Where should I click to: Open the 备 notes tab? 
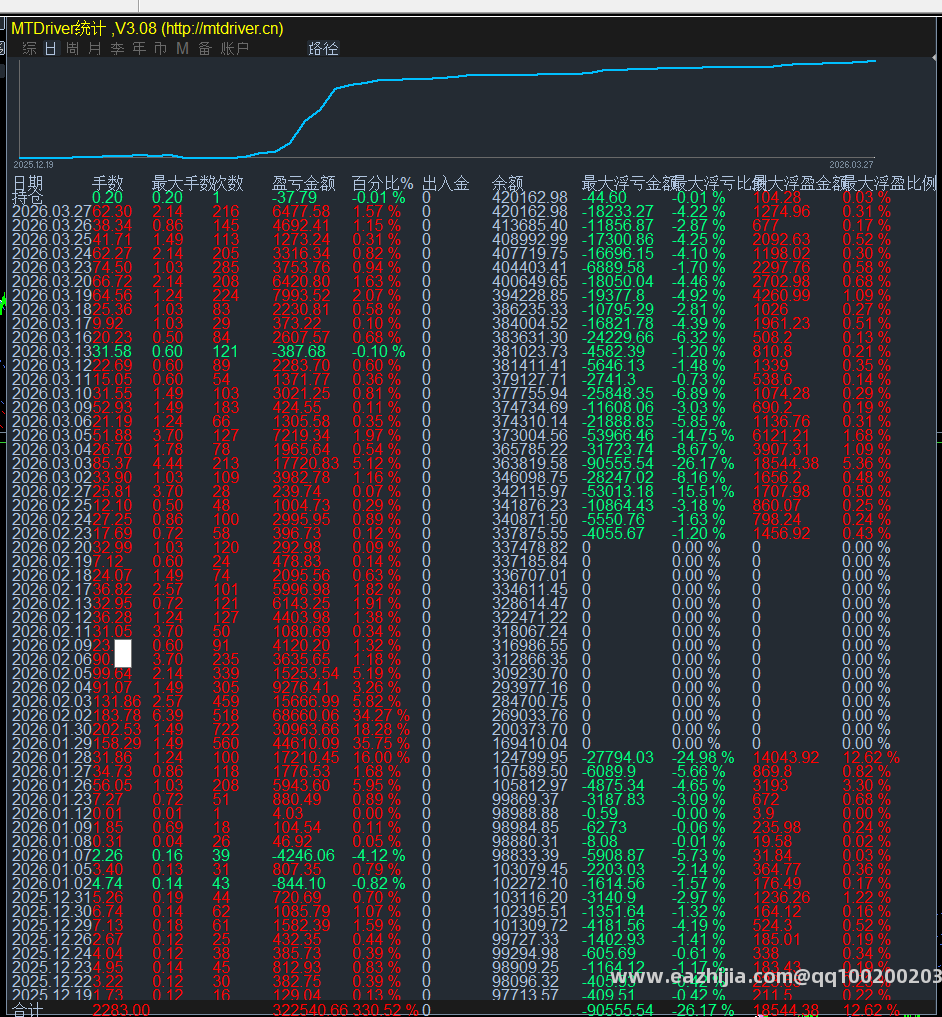(x=205, y=49)
